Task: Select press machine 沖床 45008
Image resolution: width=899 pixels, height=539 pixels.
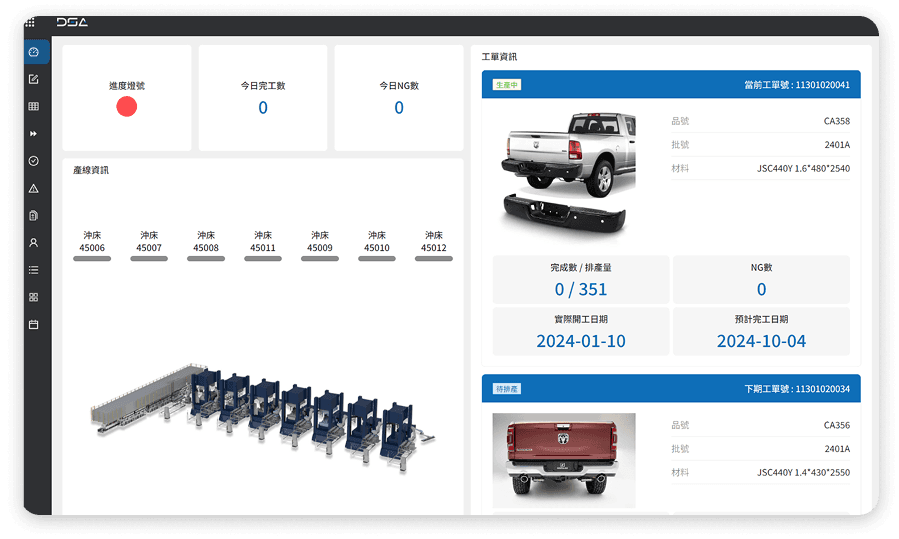Action: pos(206,245)
